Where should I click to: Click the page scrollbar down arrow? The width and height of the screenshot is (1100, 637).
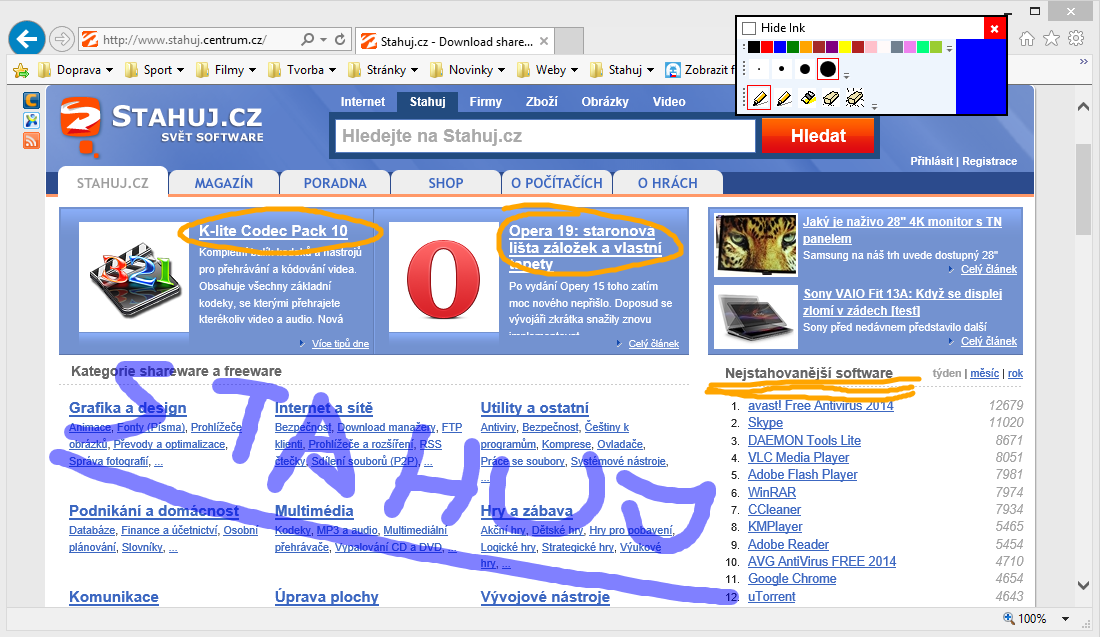[1083, 585]
